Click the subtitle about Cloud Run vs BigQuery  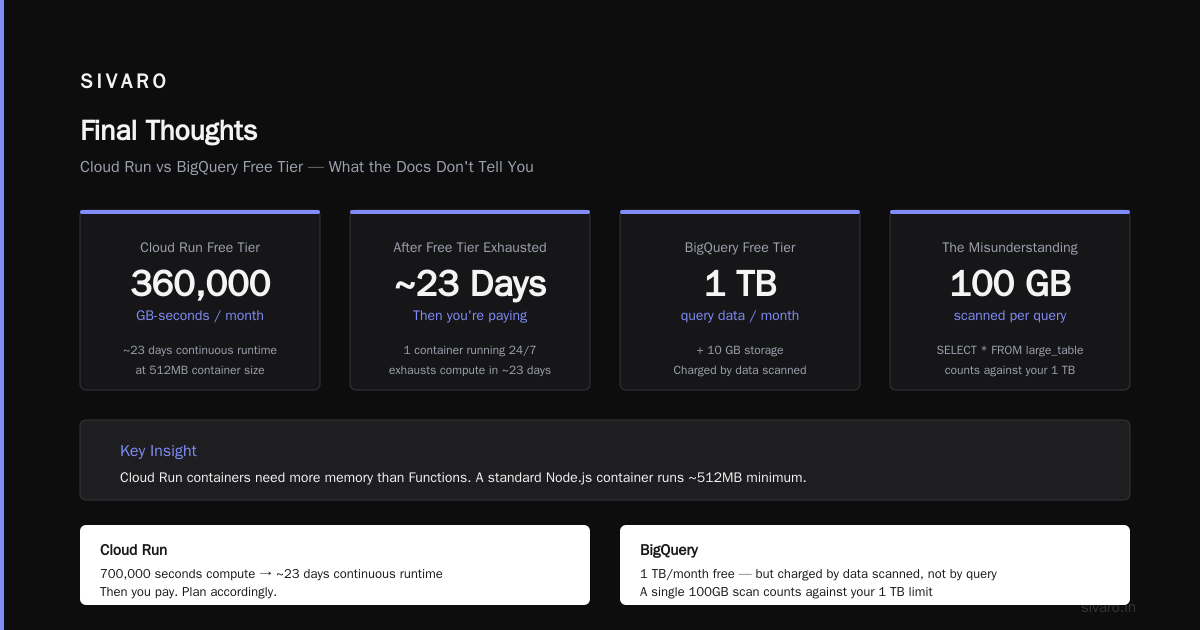307,167
